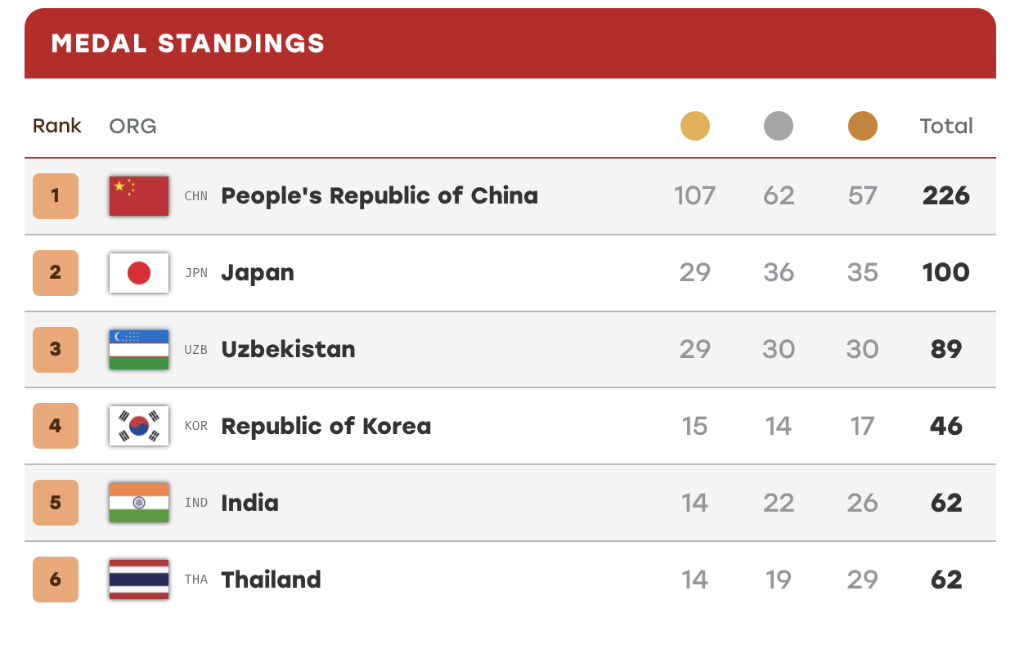Screen dimensions: 1024x649
Task: Click the Medal Standings heading
Action: [x=188, y=44]
